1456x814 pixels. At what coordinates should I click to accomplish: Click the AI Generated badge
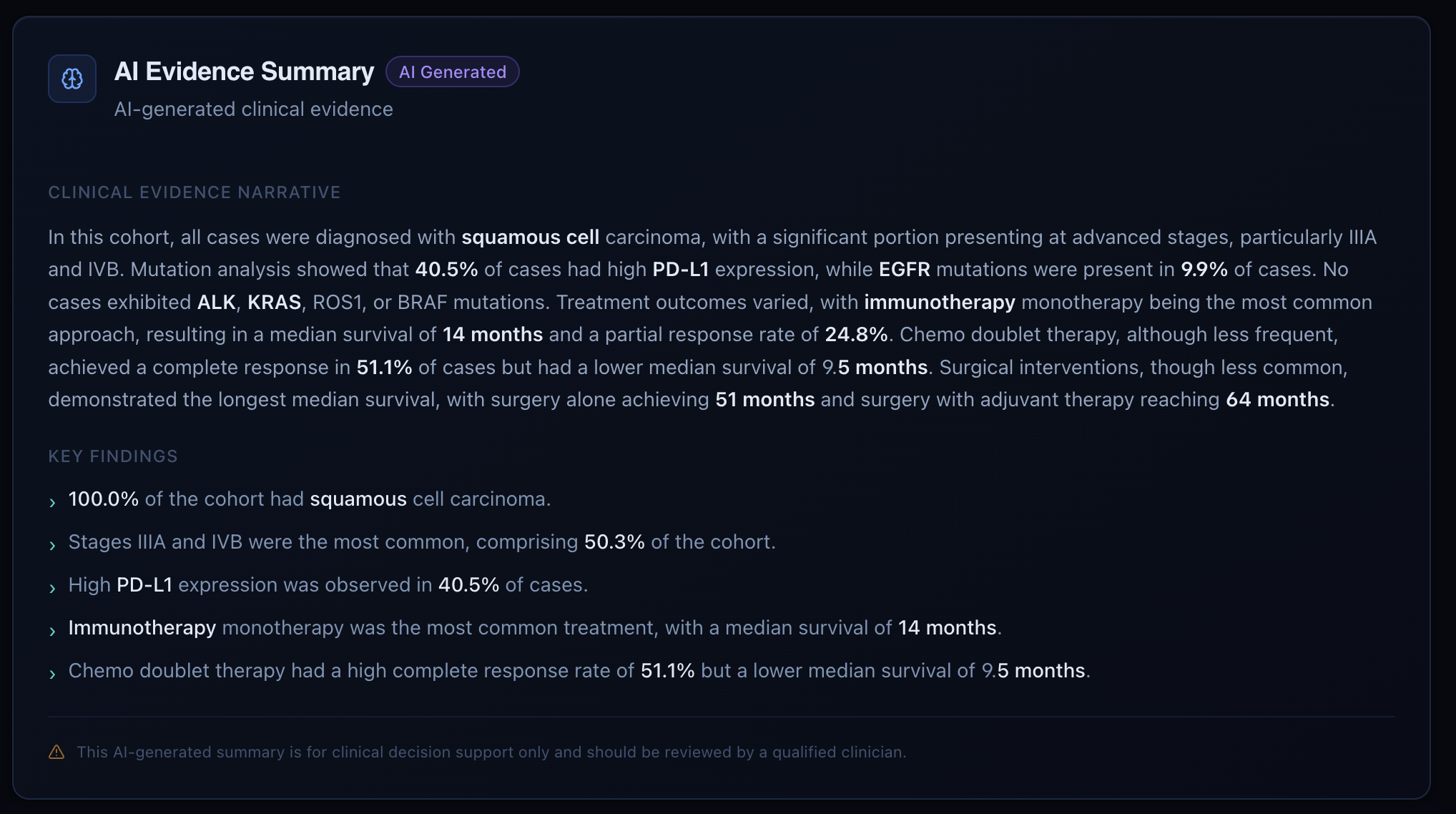coord(453,72)
